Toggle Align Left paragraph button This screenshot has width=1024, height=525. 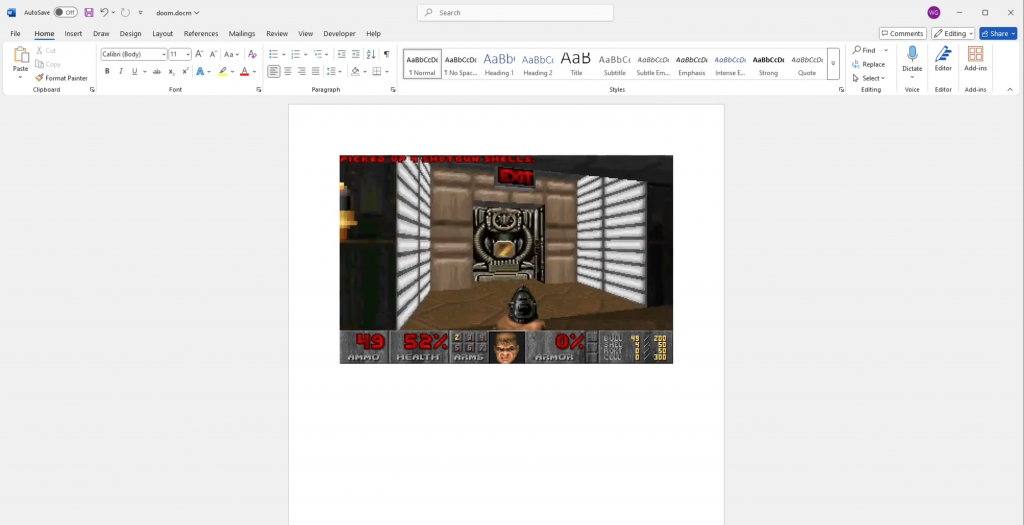(274, 72)
